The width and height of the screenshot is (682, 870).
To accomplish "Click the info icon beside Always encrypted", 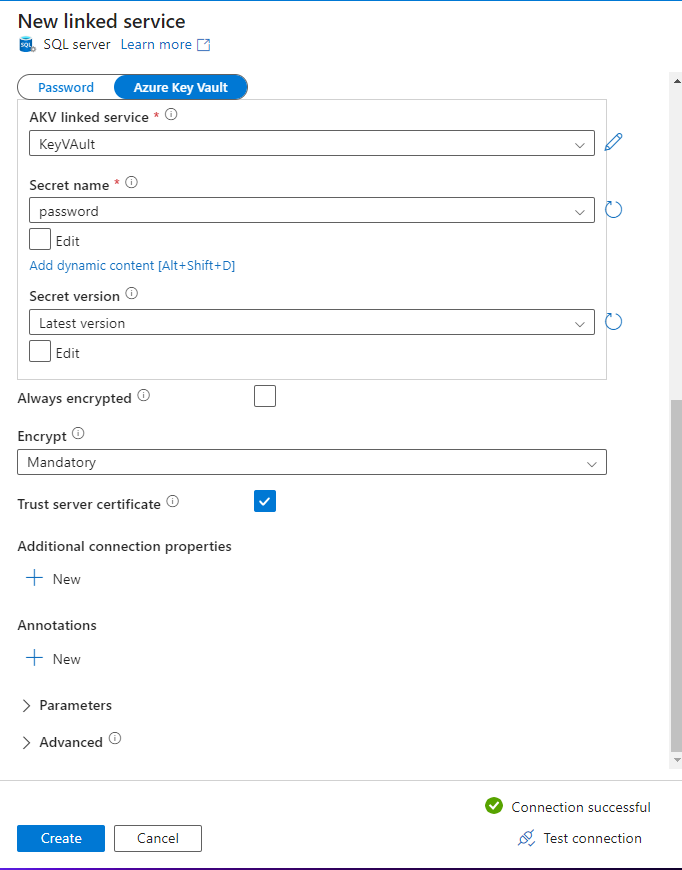I will (143, 395).
